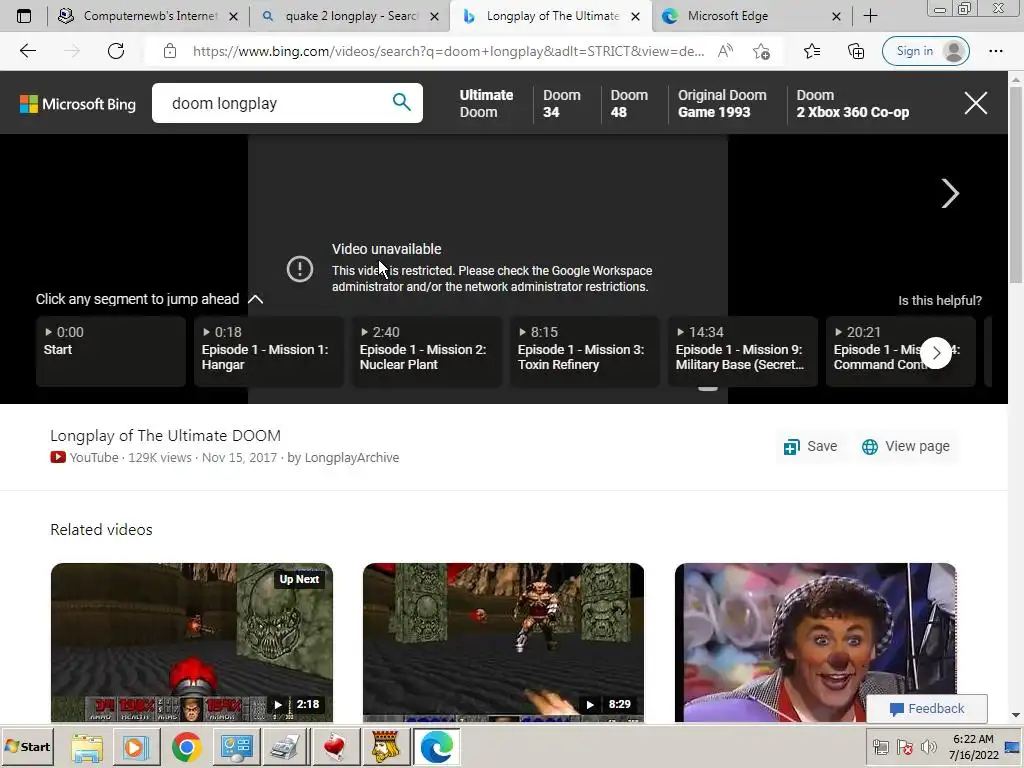Select the Doom 48 suggestion

click(x=629, y=103)
